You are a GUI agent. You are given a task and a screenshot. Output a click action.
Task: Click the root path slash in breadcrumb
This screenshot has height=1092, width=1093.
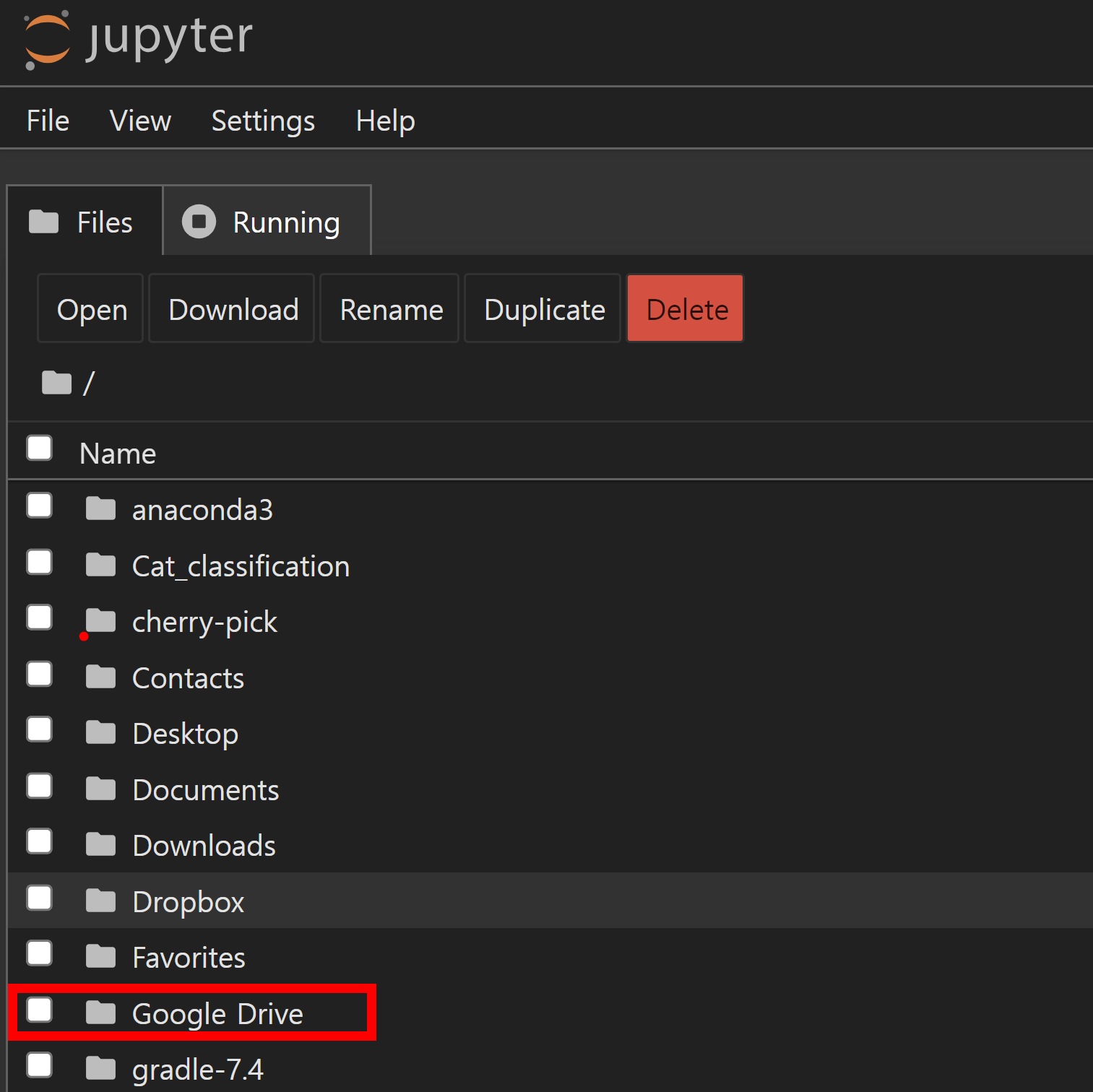(89, 383)
